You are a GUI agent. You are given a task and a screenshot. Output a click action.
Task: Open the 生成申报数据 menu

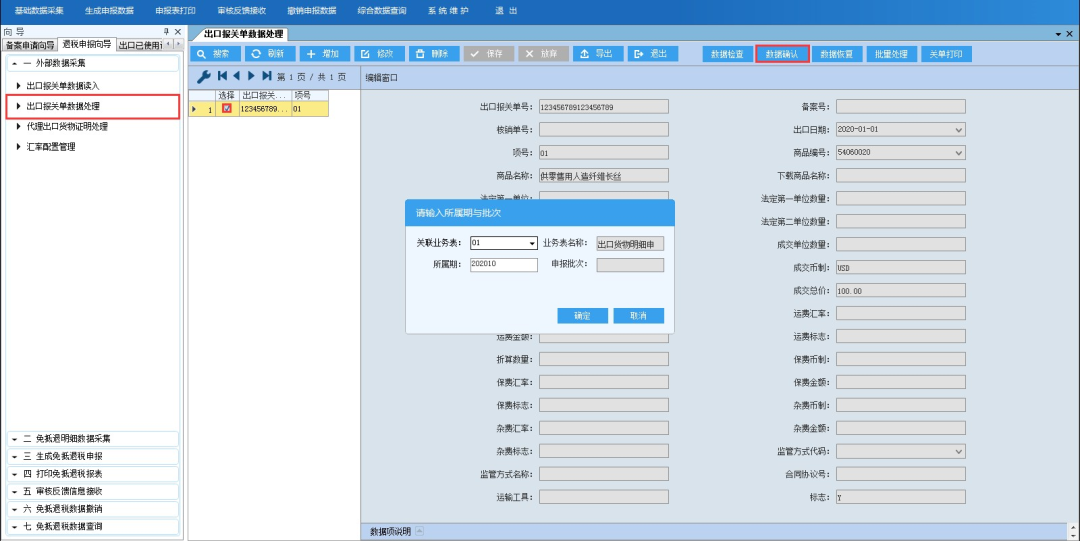click(109, 11)
